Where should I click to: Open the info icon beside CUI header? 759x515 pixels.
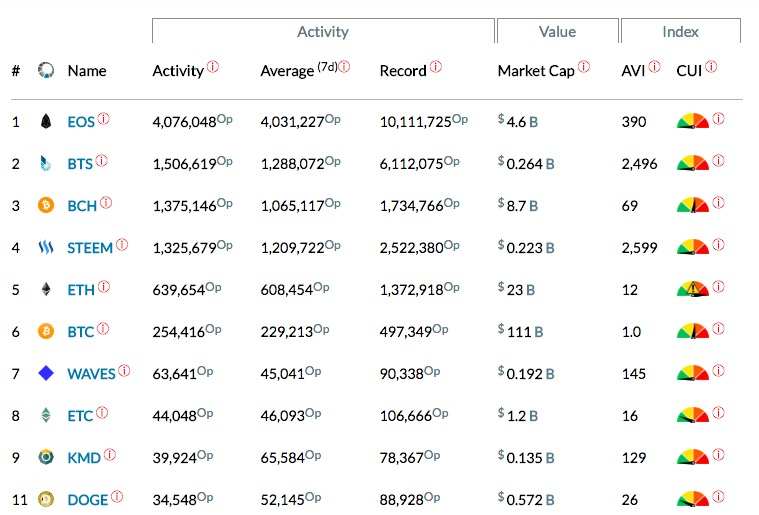(x=711, y=66)
